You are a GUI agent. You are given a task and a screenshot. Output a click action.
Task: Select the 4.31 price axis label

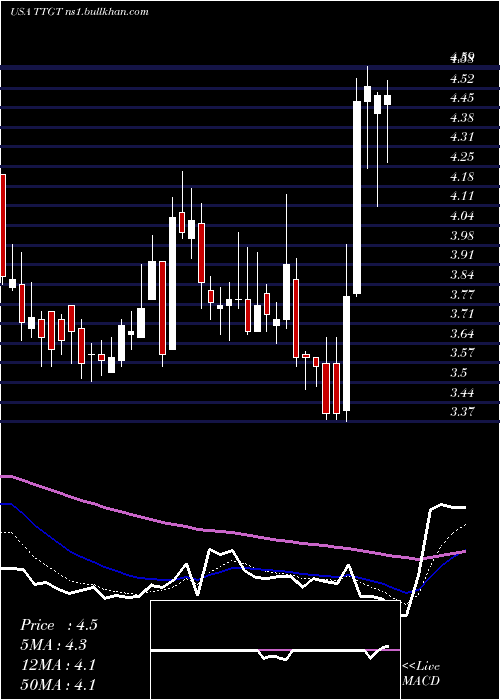462,138
